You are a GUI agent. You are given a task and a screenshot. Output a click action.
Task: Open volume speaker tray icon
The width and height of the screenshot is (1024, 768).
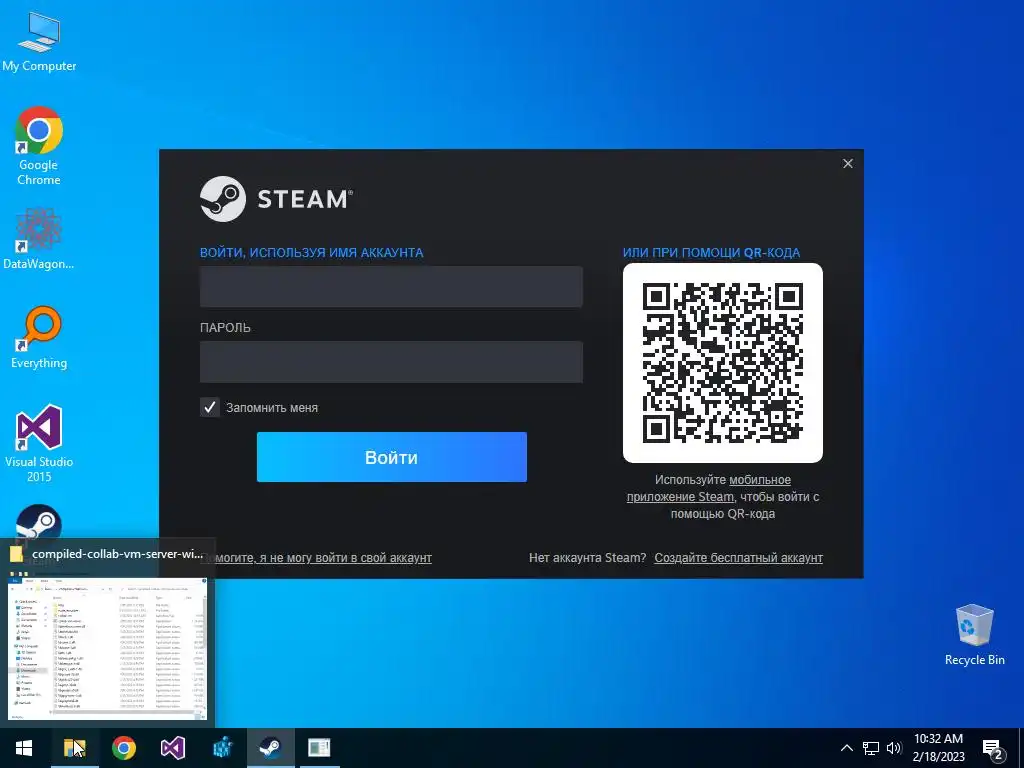(x=894, y=748)
